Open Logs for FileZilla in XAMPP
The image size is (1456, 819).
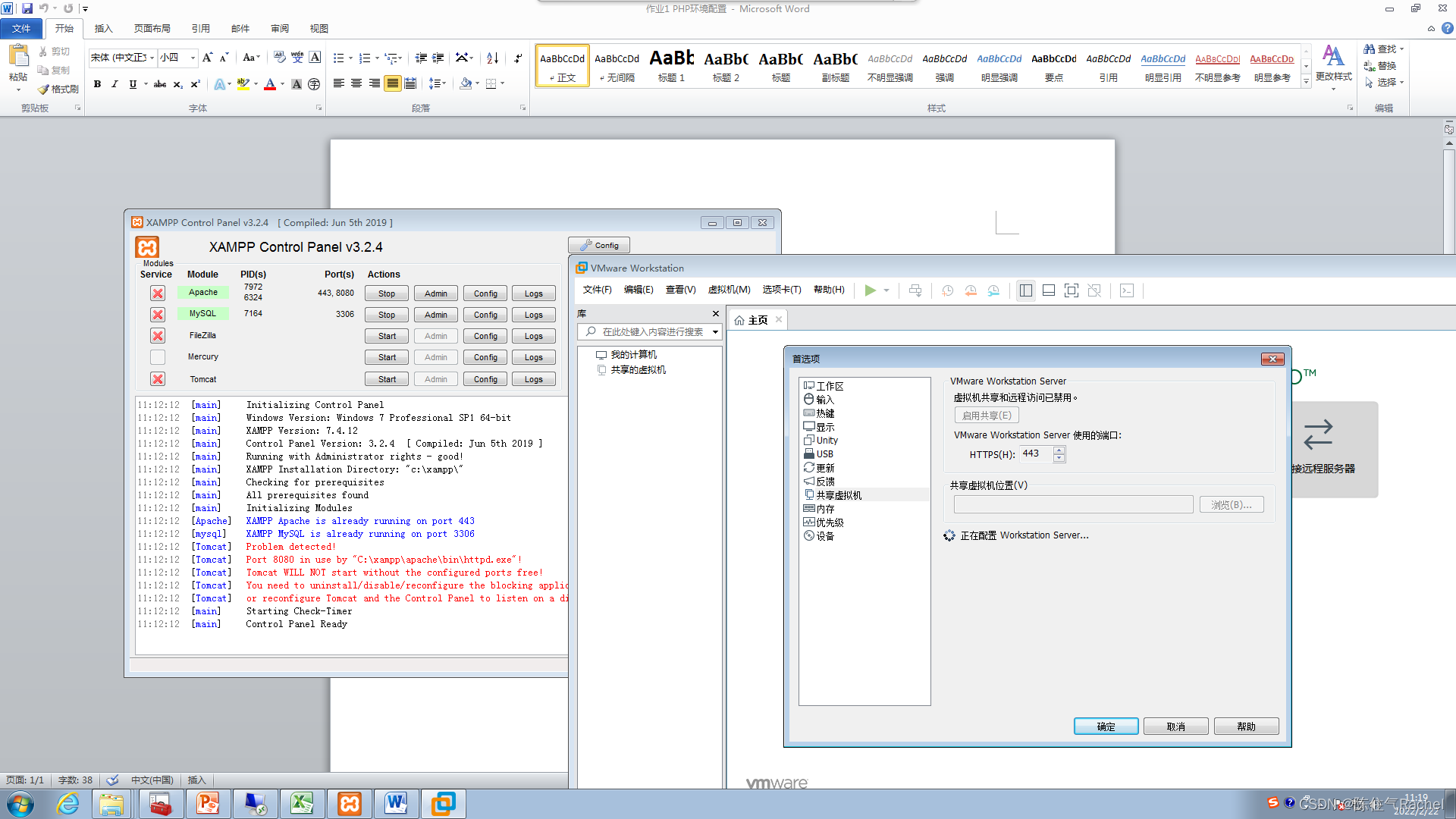pyautogui.click(x=534, y=336)
